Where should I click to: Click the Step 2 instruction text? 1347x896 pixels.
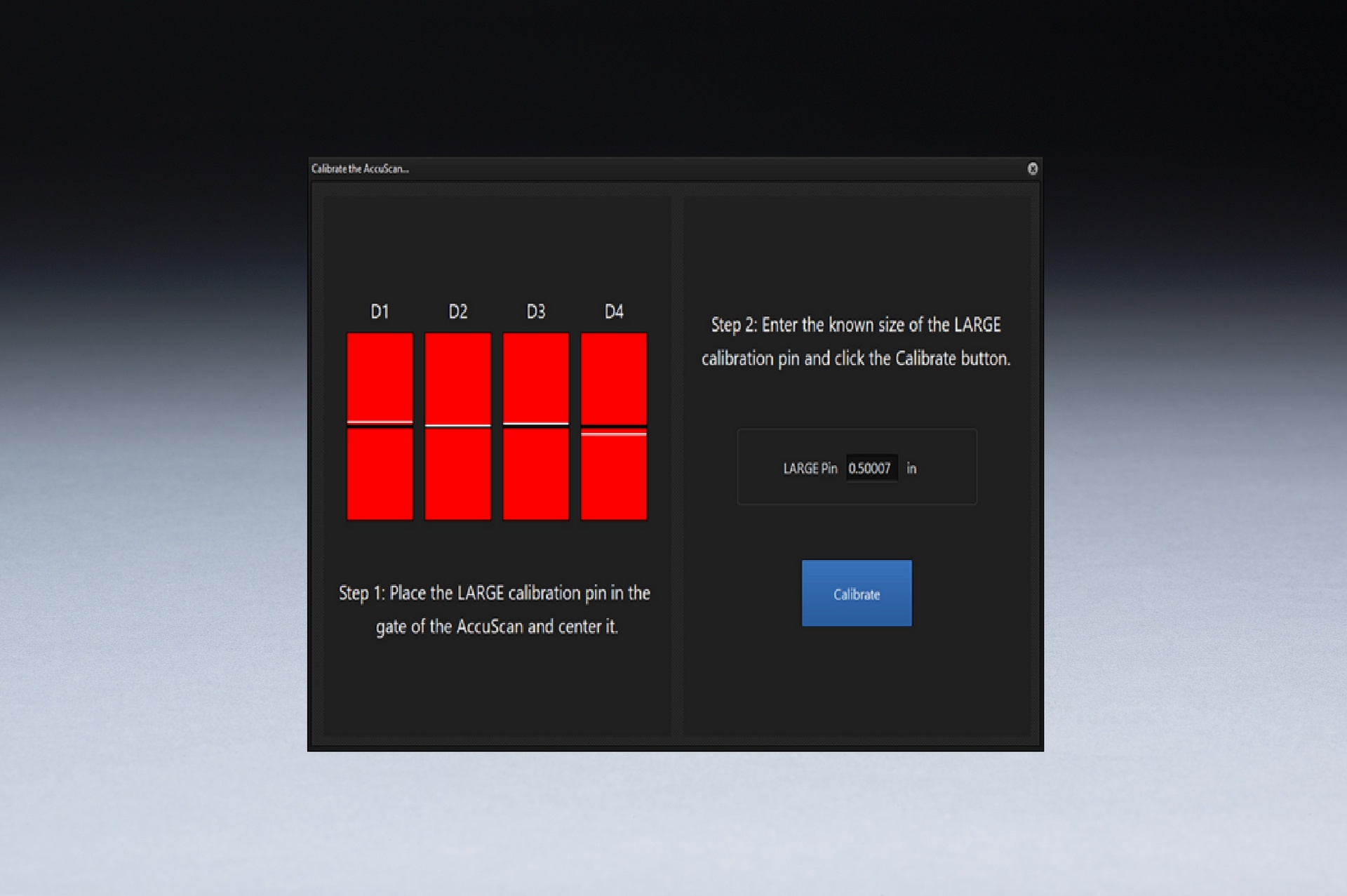pyautogui.click(x=856, y=342)
